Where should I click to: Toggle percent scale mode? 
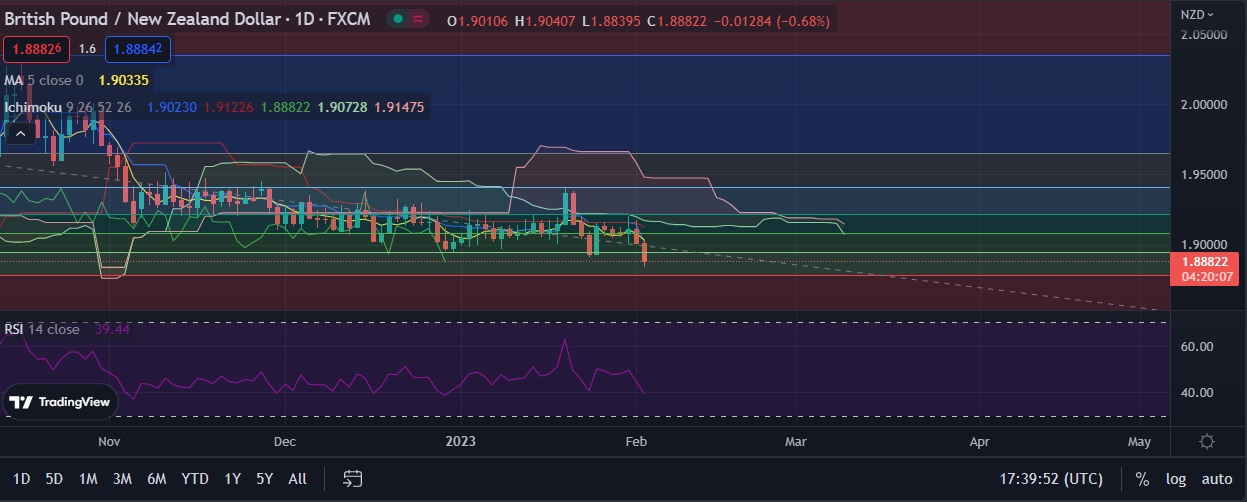1142,479
